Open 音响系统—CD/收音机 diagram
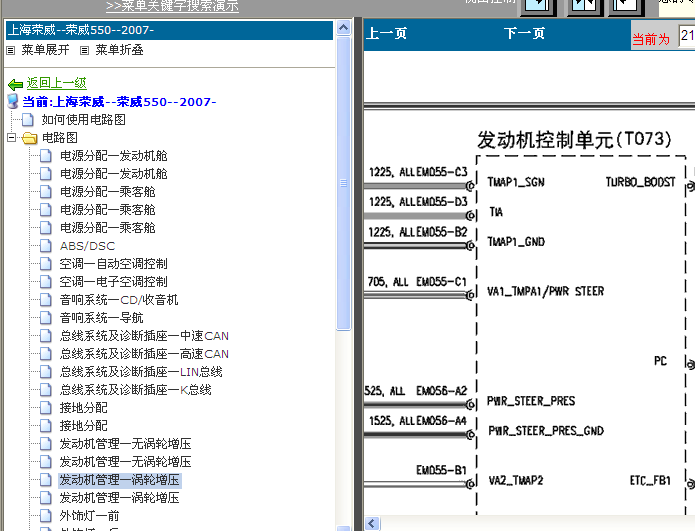The image size is (695, 531). 119,300
